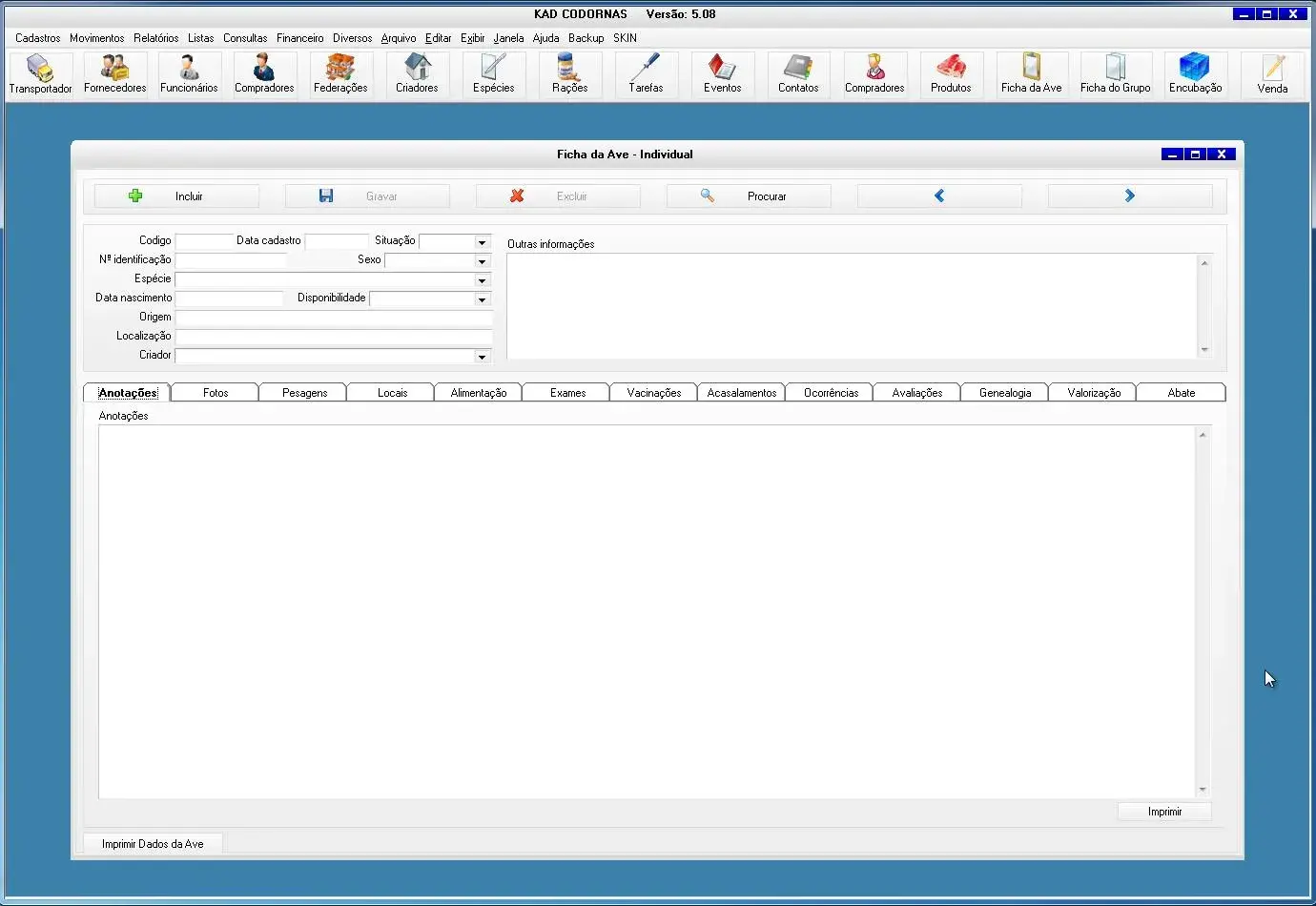The width and height of the screenshot is (1316, 906).
Task: Open the Rações toolbar icon
Action: tap(569, 74)
